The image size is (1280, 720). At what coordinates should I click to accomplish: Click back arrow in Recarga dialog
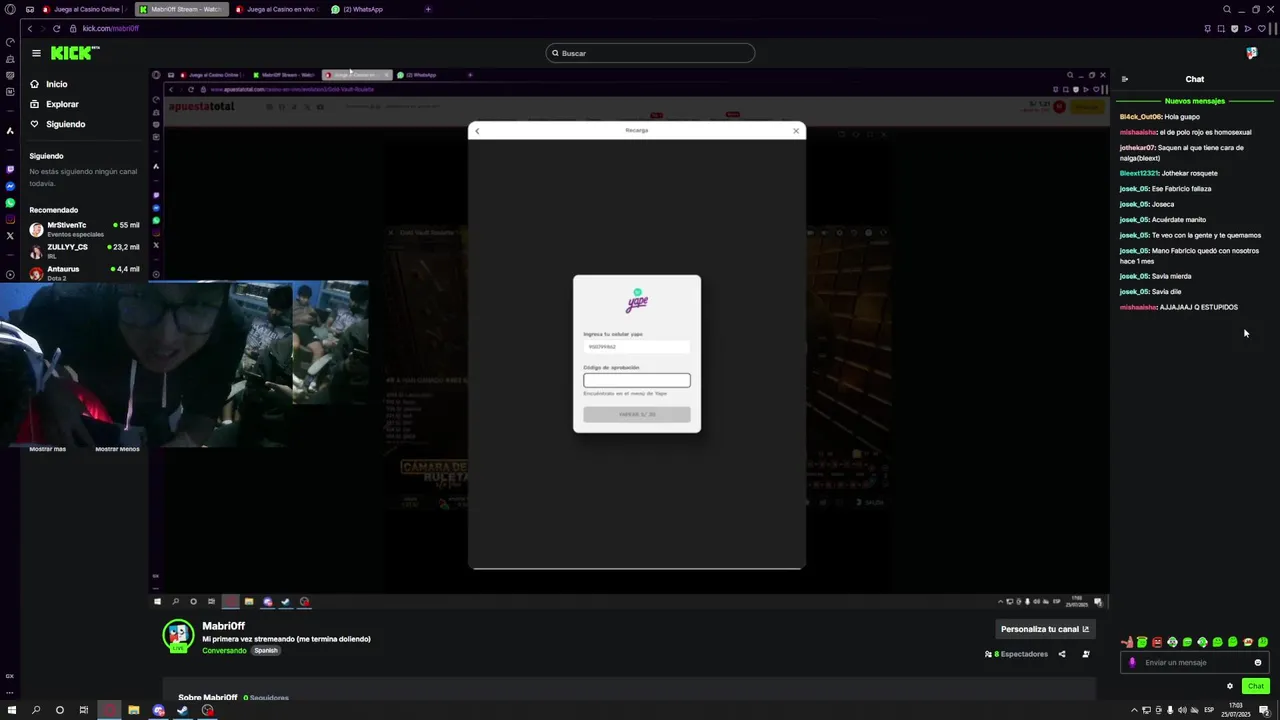point(477,130)
